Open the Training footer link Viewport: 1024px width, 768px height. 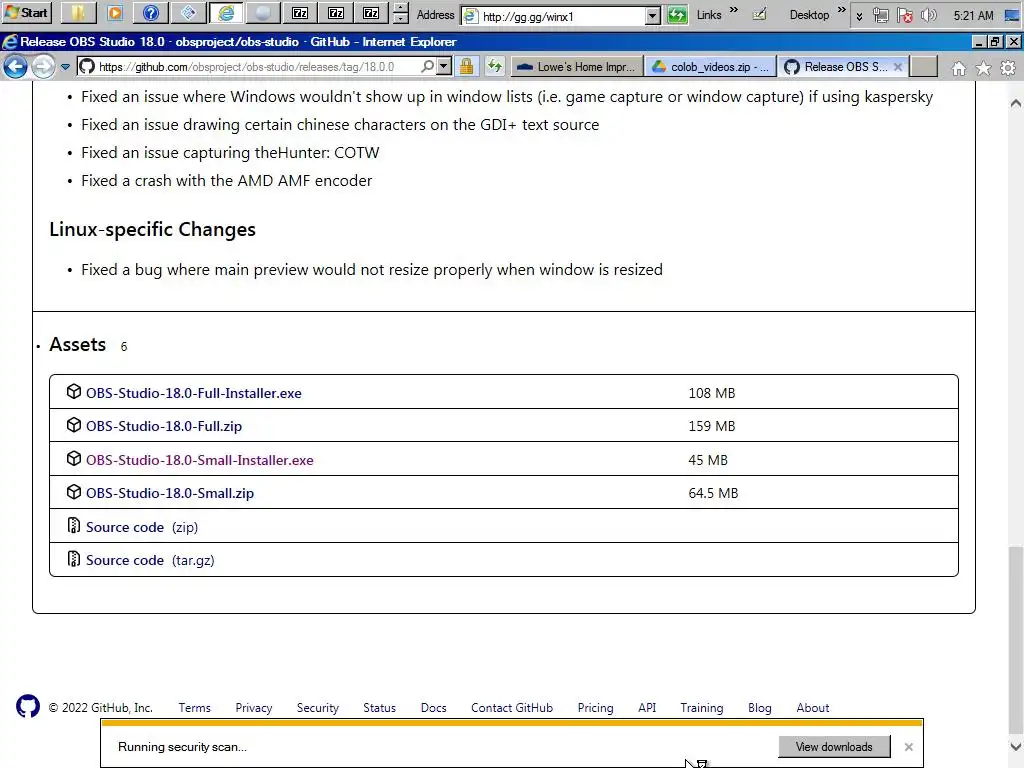coord(702,708)
